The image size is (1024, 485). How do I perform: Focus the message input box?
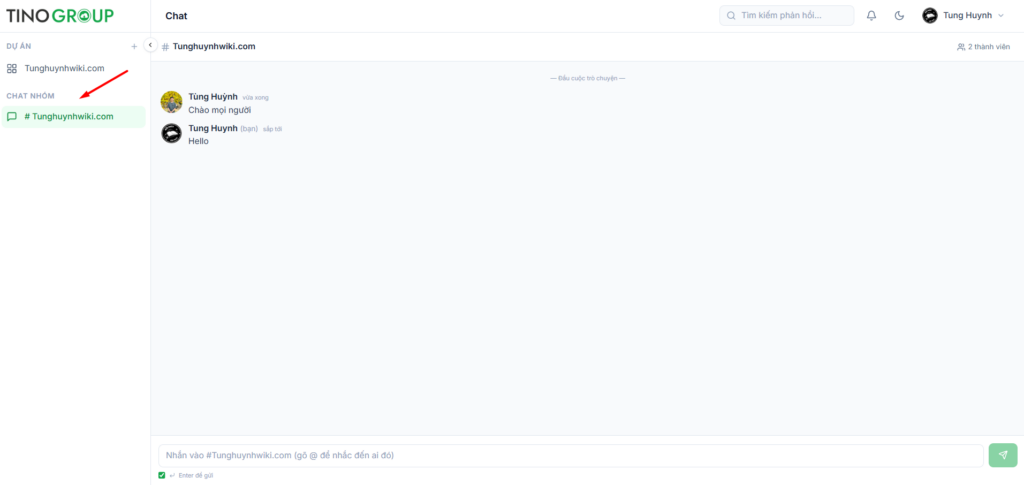click(x=571, y=456)
